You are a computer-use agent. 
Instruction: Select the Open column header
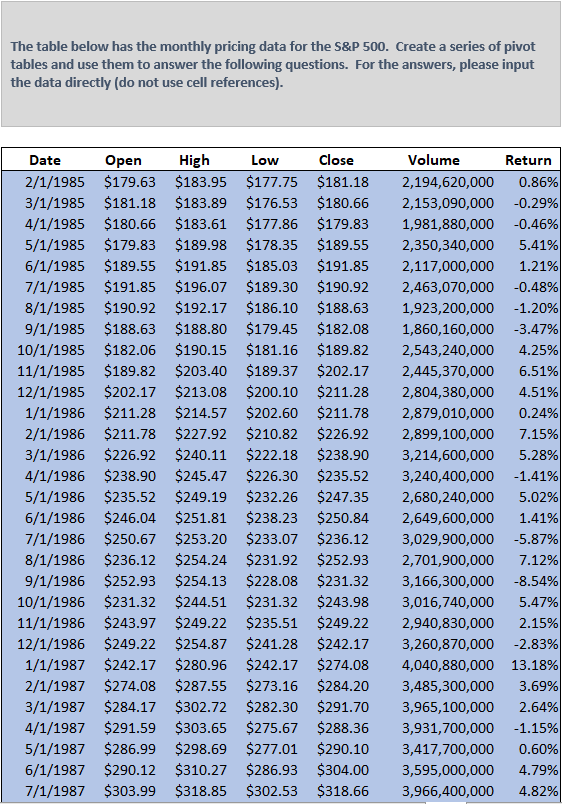pyautogui.click(x=123, y=160)
